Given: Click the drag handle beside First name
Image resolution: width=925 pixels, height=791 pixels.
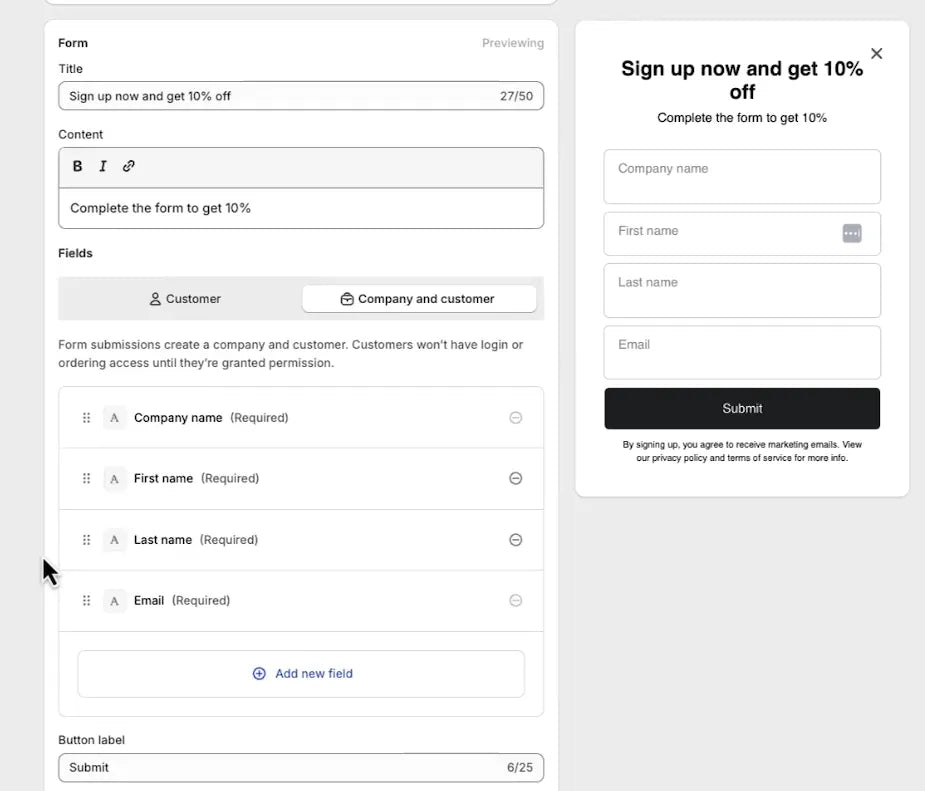Looking at the screenshot, I should point(86,478).
